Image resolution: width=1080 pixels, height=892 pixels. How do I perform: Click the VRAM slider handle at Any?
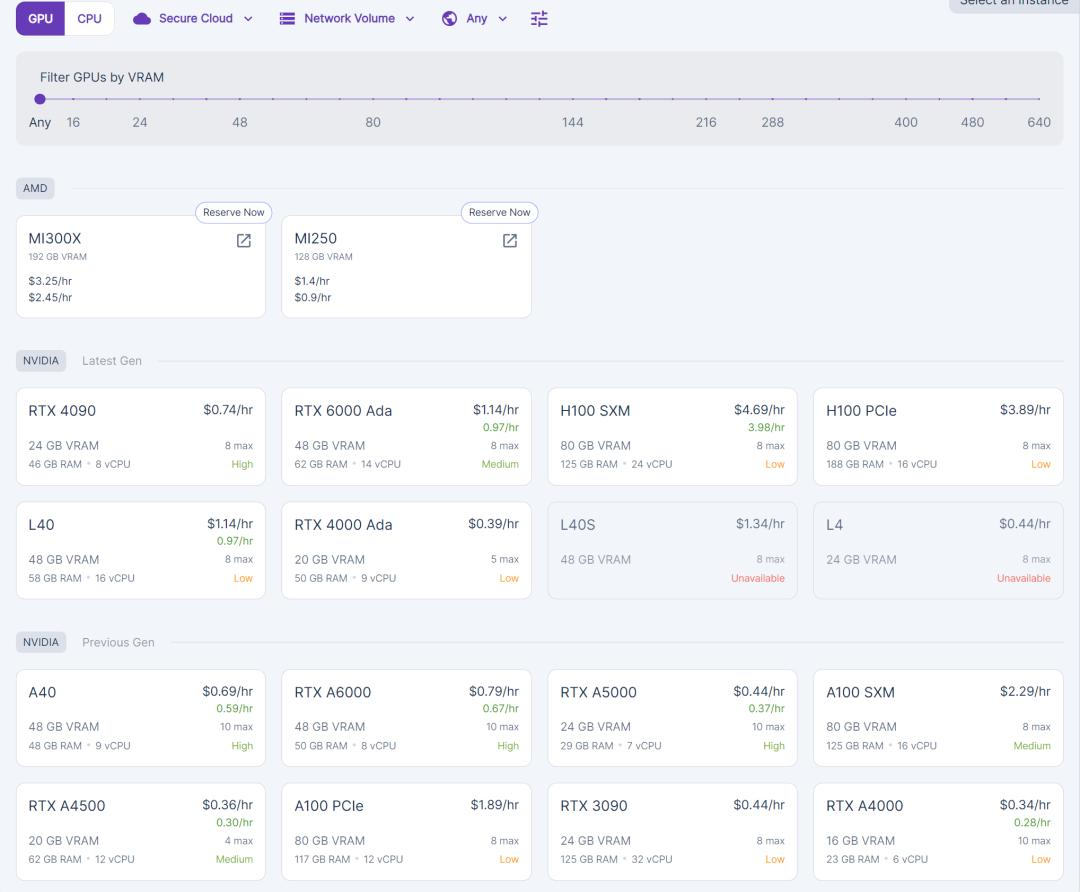tap(40, 98)
